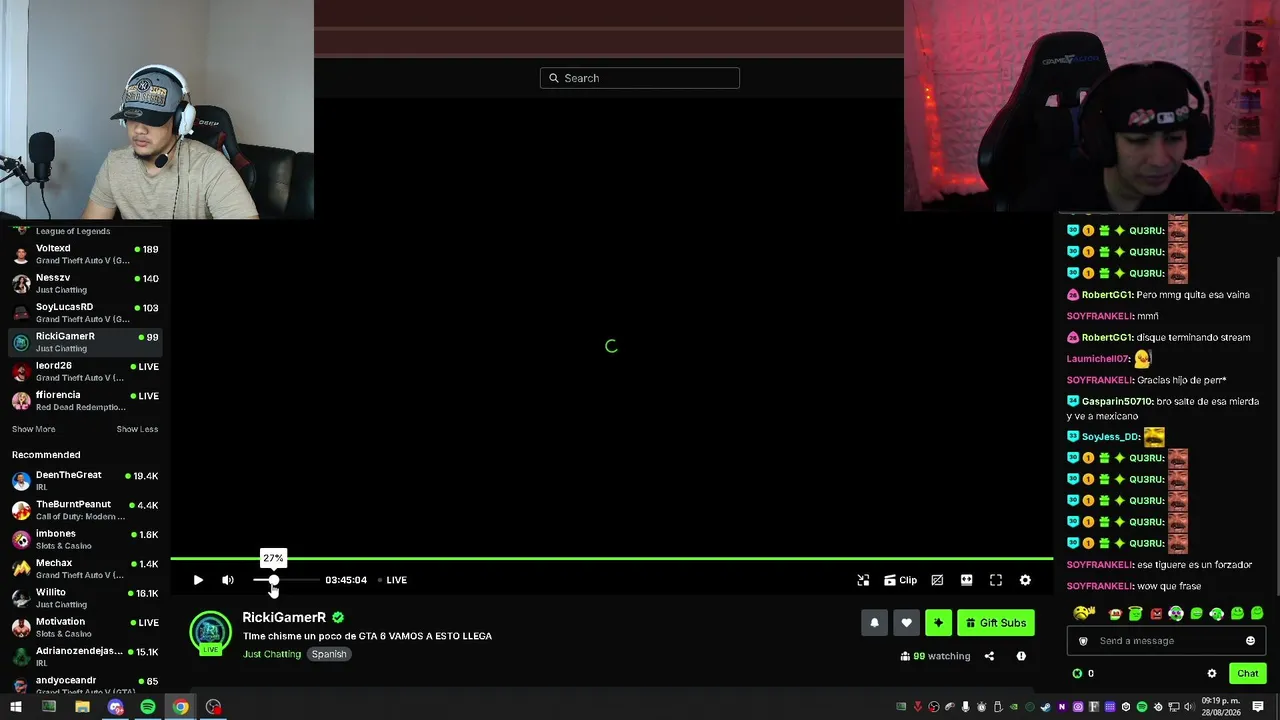
Task: Create a Clip of the stream
Action: click(900, 580)
